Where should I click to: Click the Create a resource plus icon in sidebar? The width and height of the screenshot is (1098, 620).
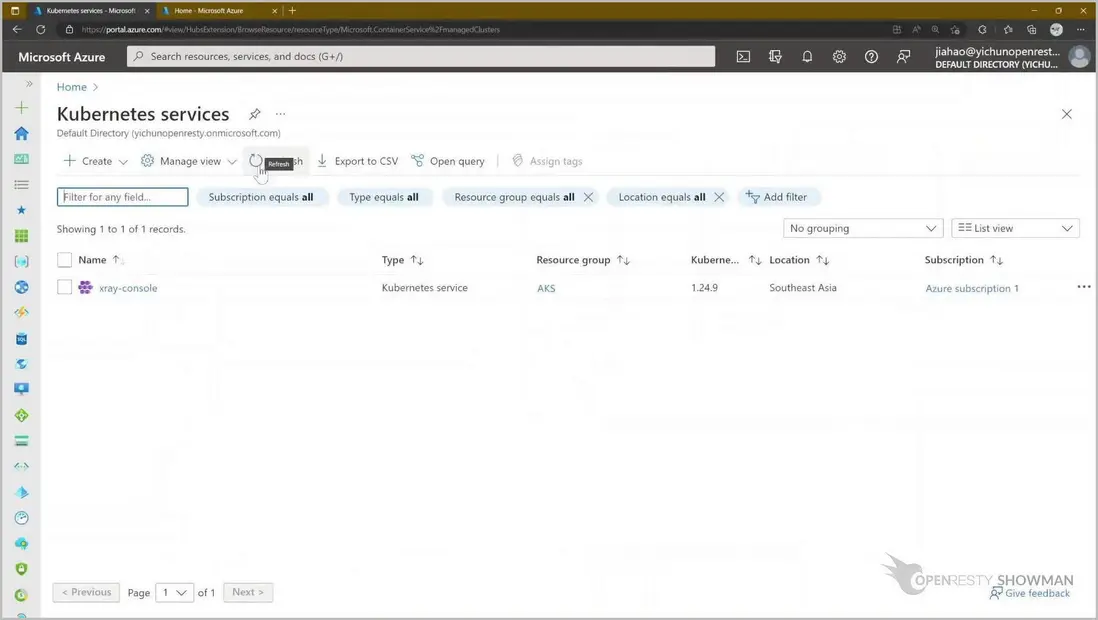coord(22,107)
